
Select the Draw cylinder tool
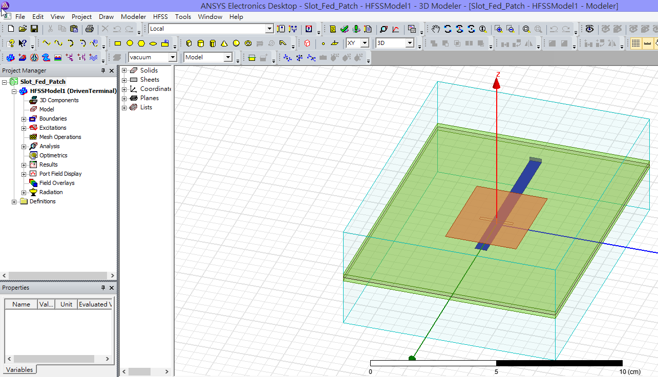pyautogui.click(x=201, y=43)
